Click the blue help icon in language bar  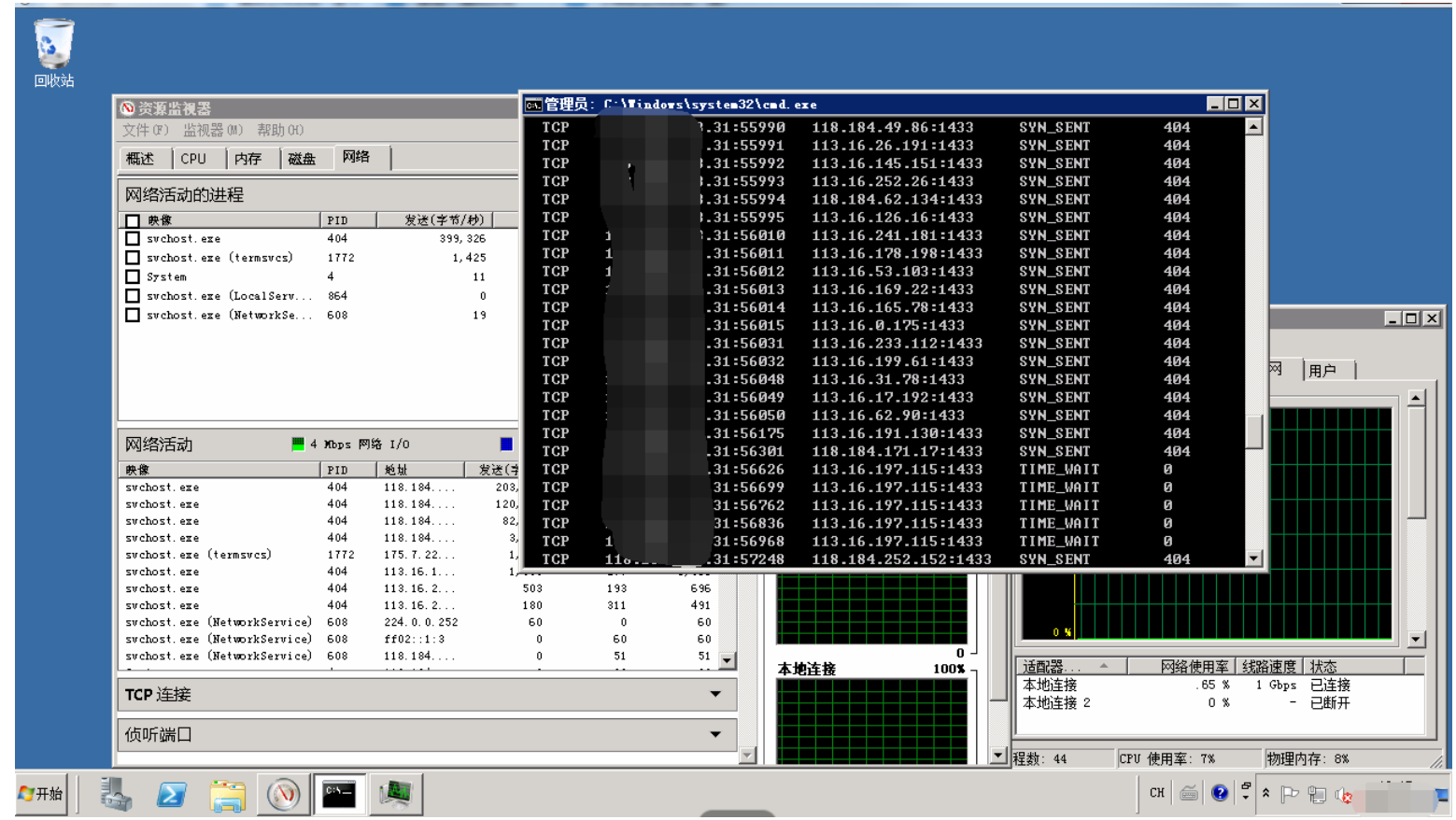(x=1220, y=793)
